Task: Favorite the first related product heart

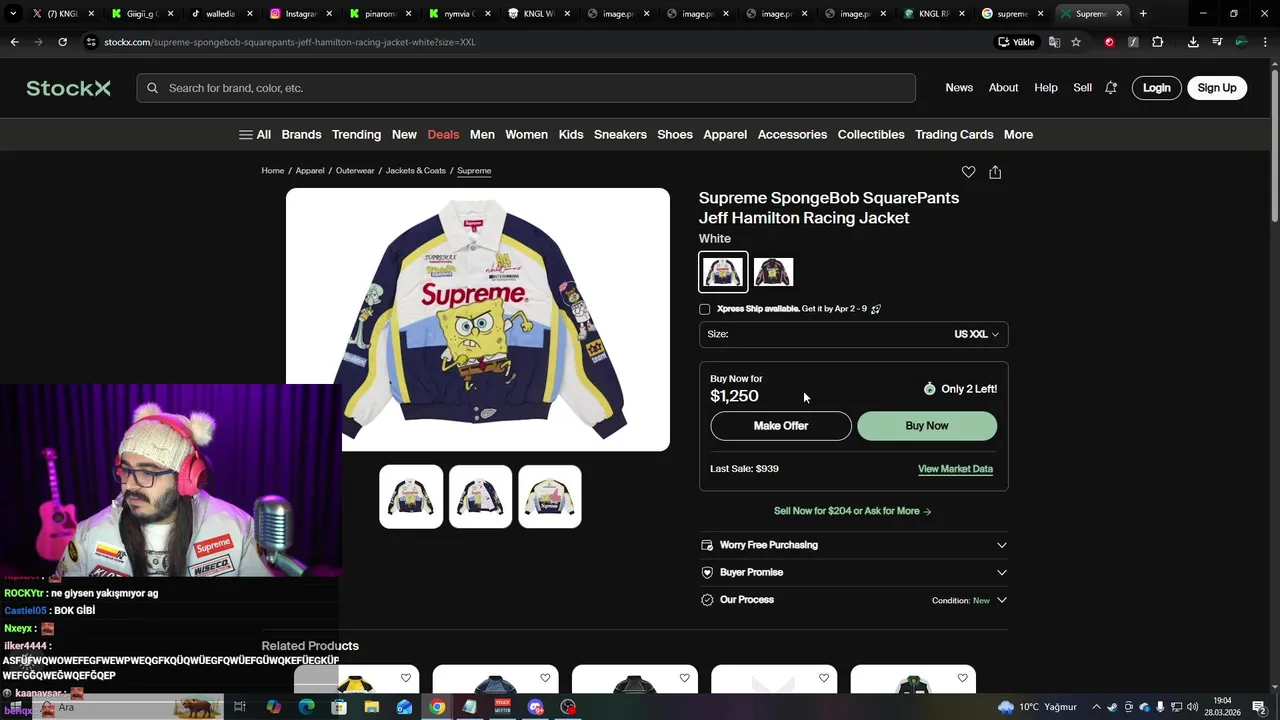Action: click(405, 678)
